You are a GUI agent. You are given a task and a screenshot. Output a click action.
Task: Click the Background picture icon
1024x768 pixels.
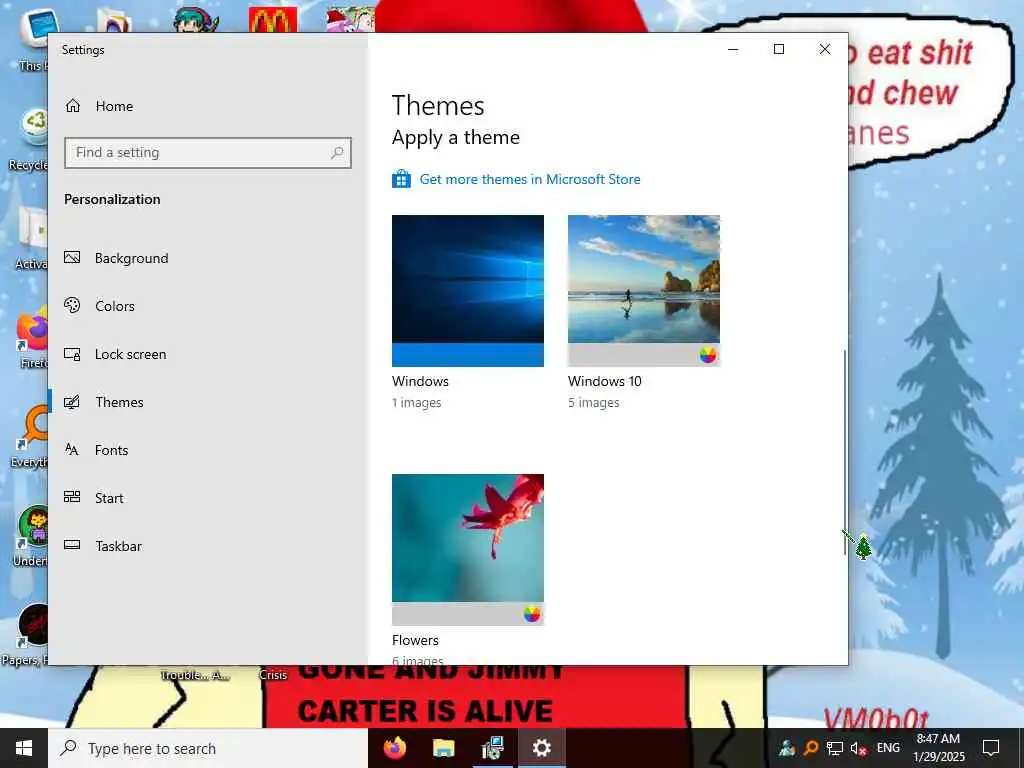72,257
